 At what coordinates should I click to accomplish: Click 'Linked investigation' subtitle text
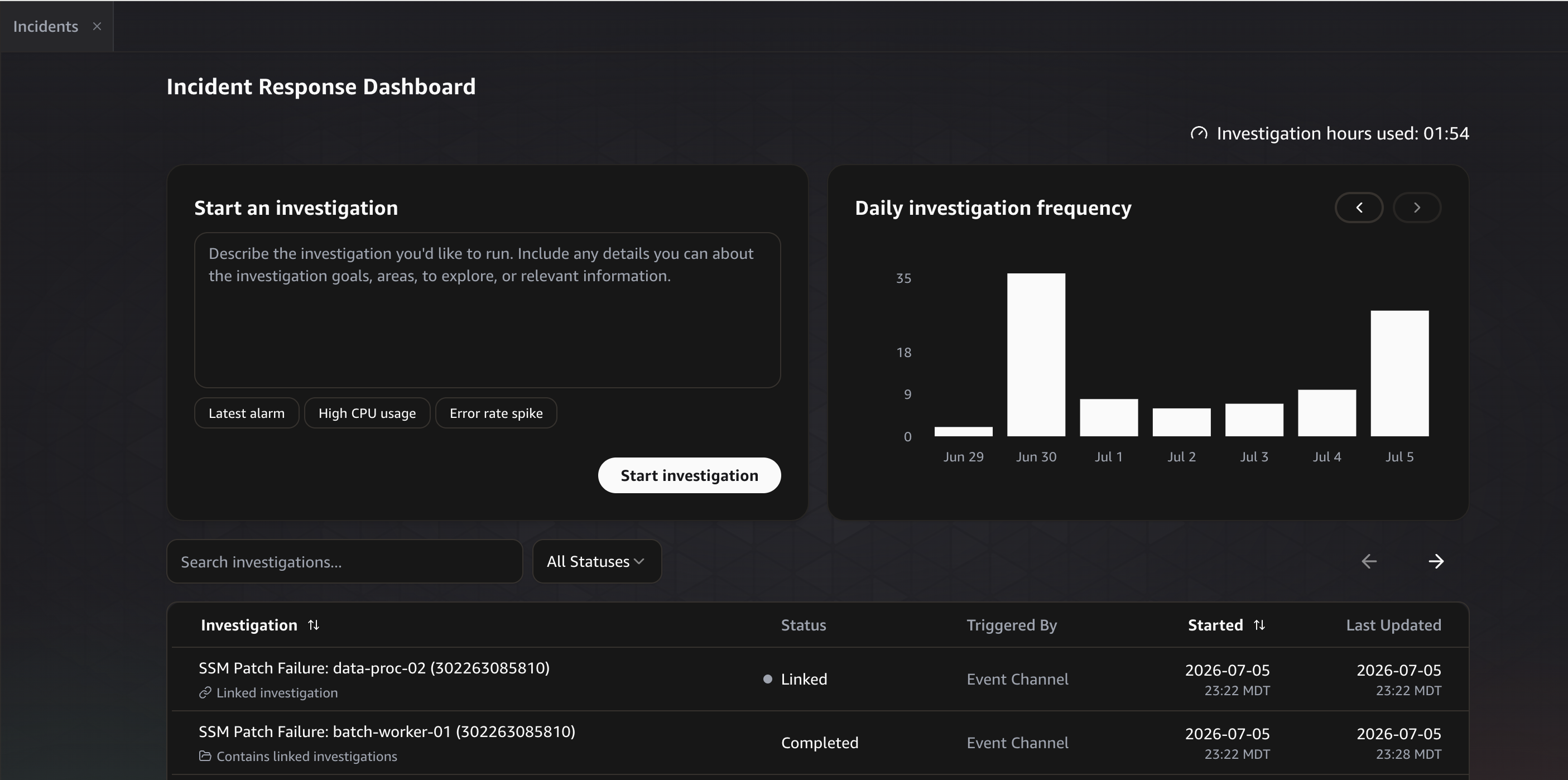[277, 692]
